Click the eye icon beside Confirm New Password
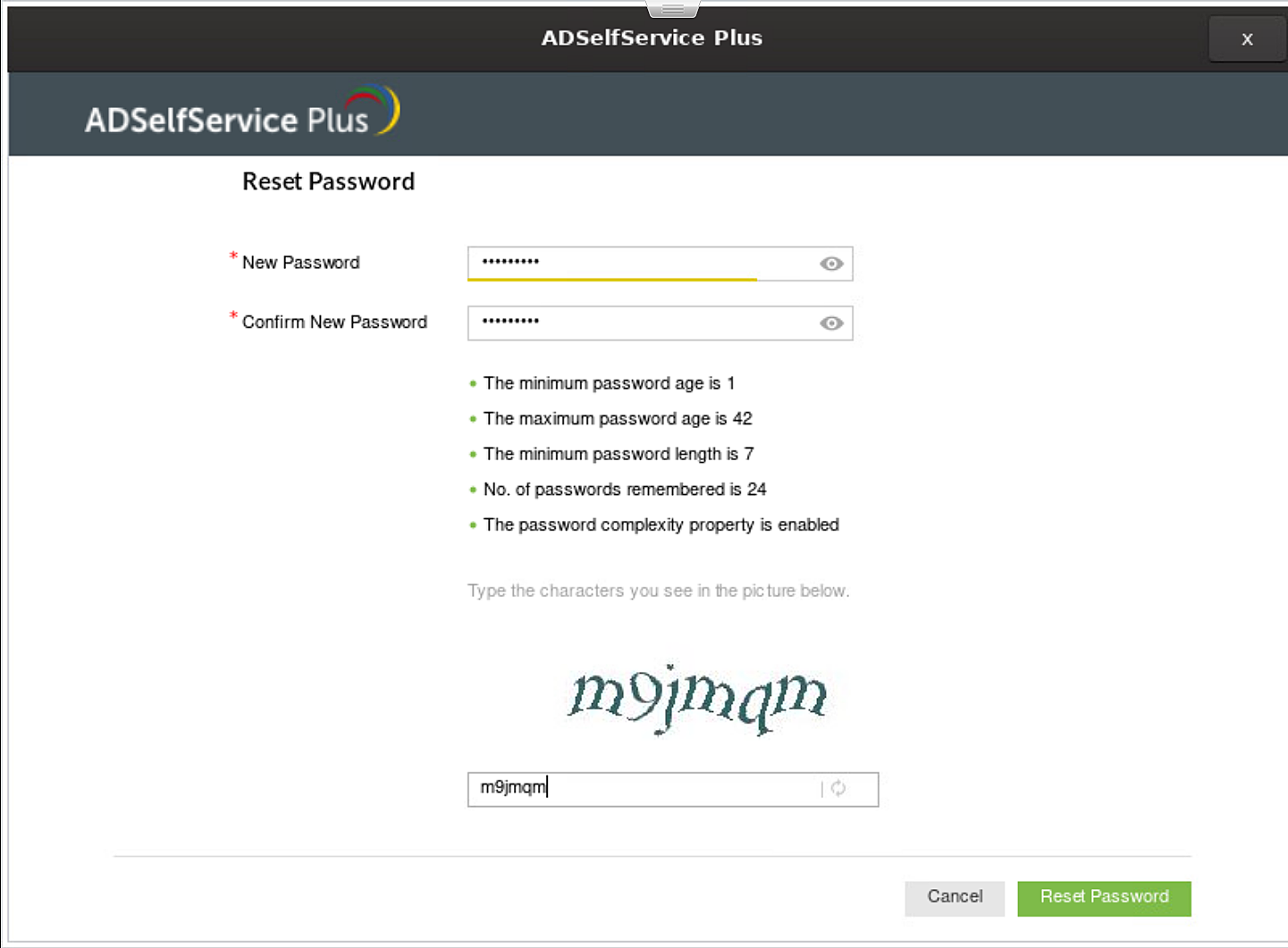This screenshot has width=1288, height=948. point(830,323)
